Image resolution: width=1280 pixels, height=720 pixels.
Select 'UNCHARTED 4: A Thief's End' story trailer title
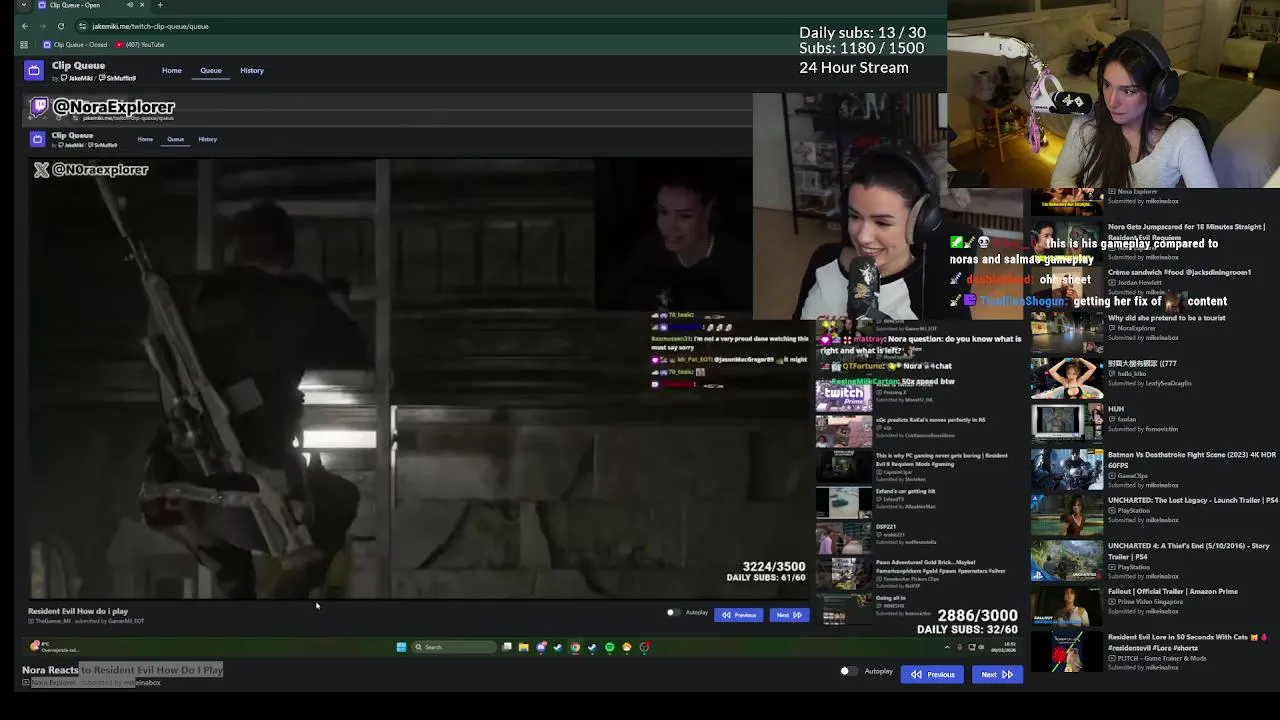(x=1189, y=551)
